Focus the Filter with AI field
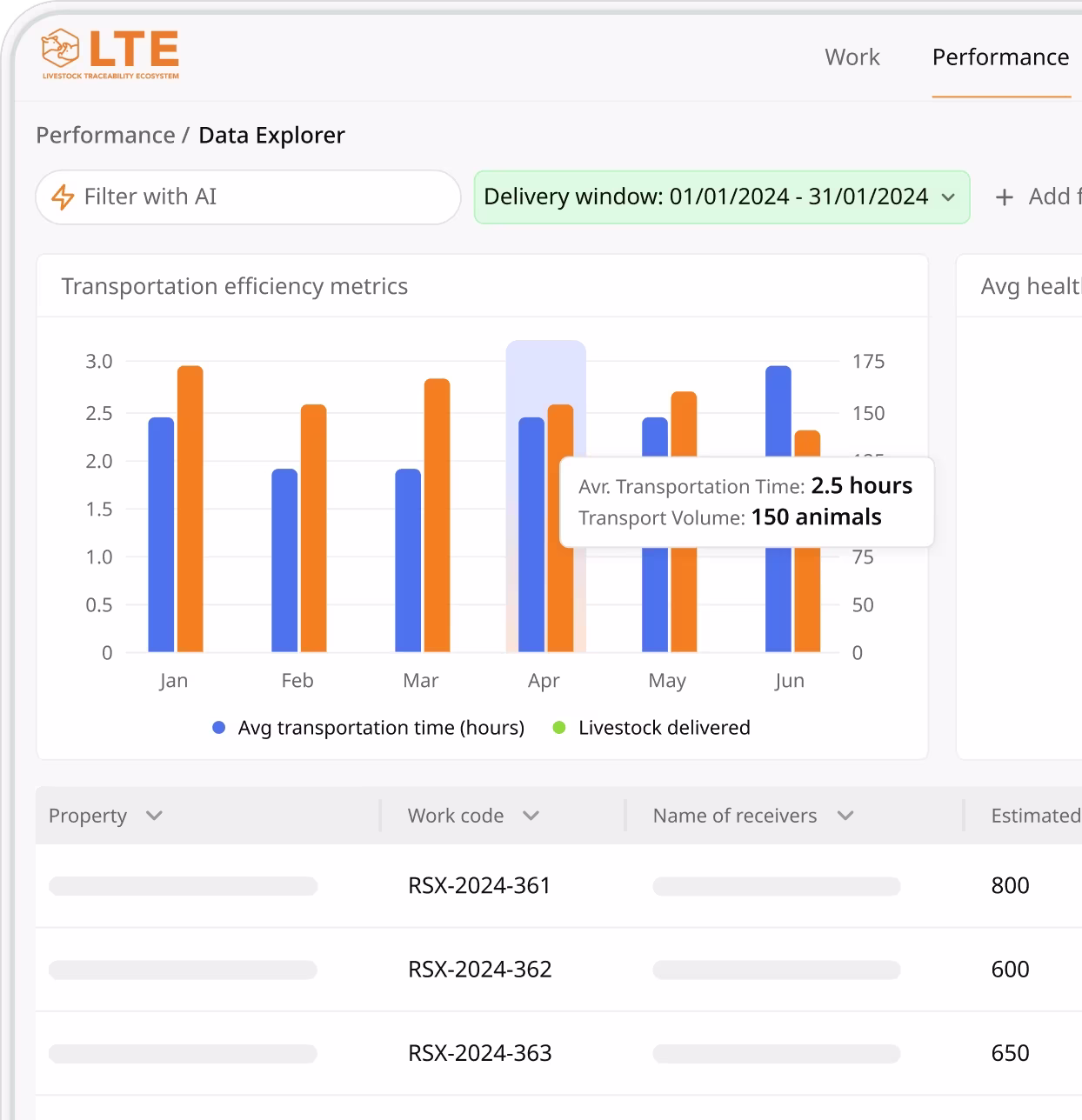This screenshot has height=1120, width=1082. (x=248, y=197)
